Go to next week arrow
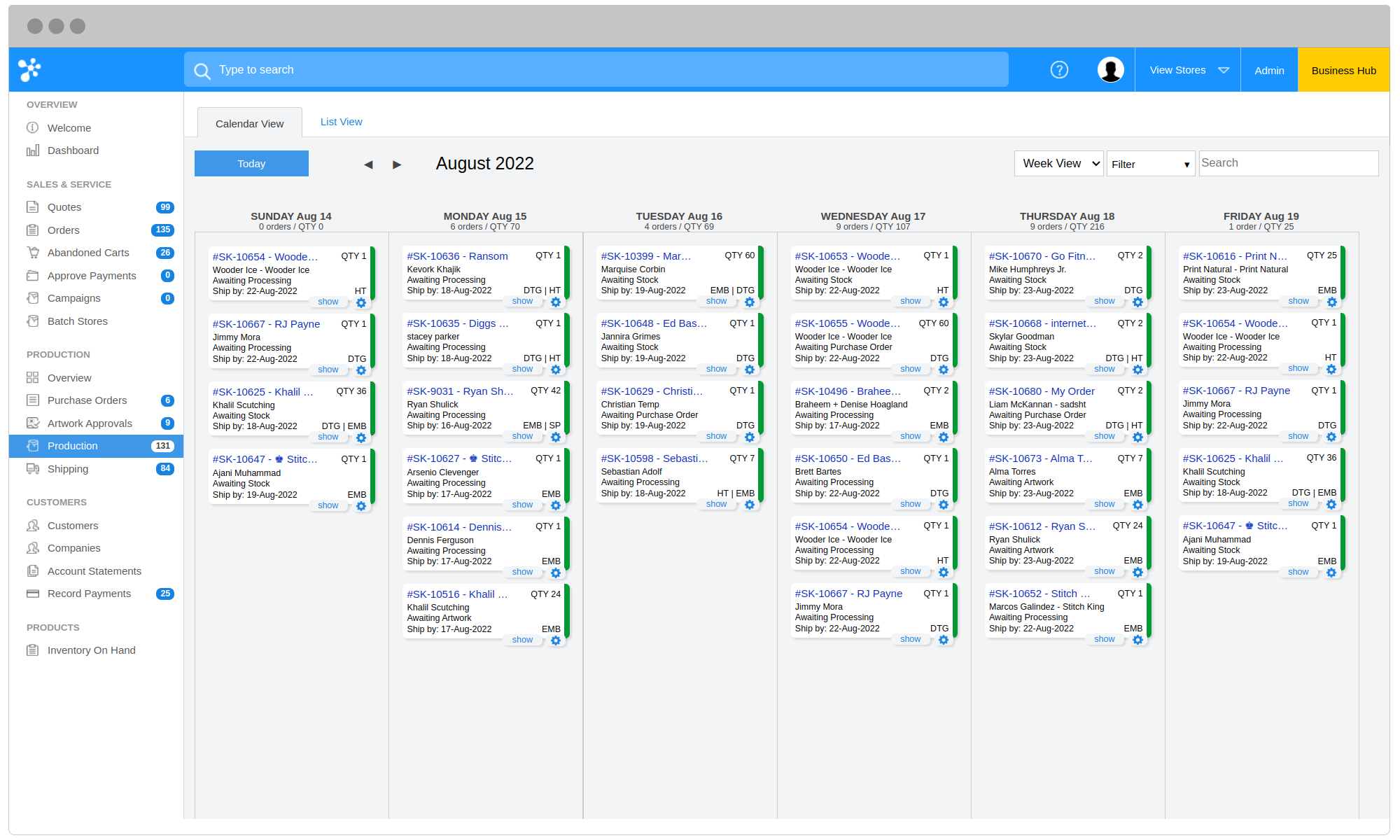This screenshot has height=840, width=1400. pyautogui.click(x=397, y=164)
